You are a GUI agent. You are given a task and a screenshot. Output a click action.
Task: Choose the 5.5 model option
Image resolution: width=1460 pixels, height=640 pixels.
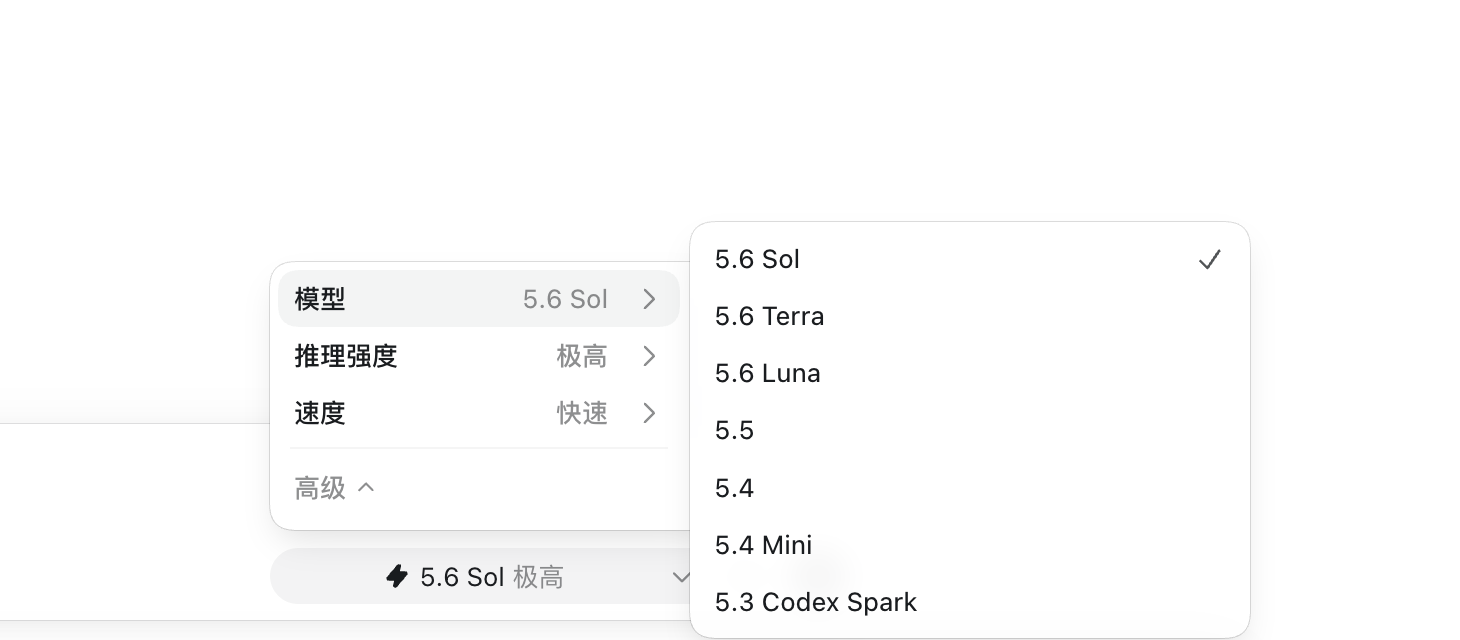click(x=970, y=430)
